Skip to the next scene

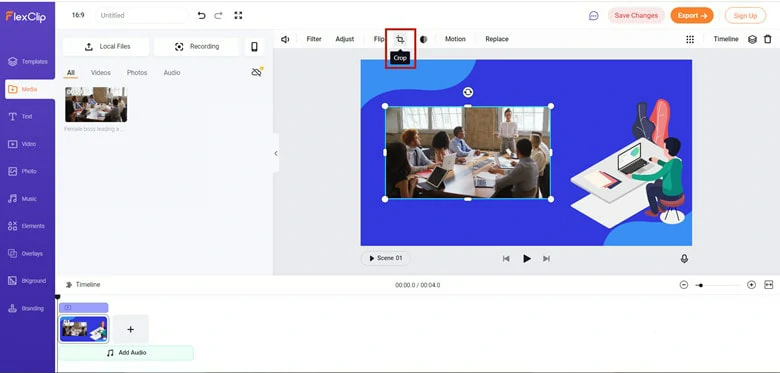[546, 259]
